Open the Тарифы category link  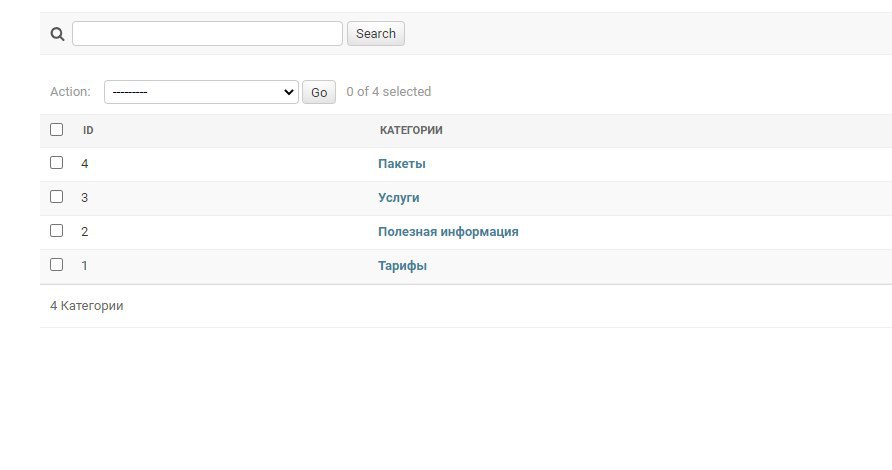click(x=402, y=266)
